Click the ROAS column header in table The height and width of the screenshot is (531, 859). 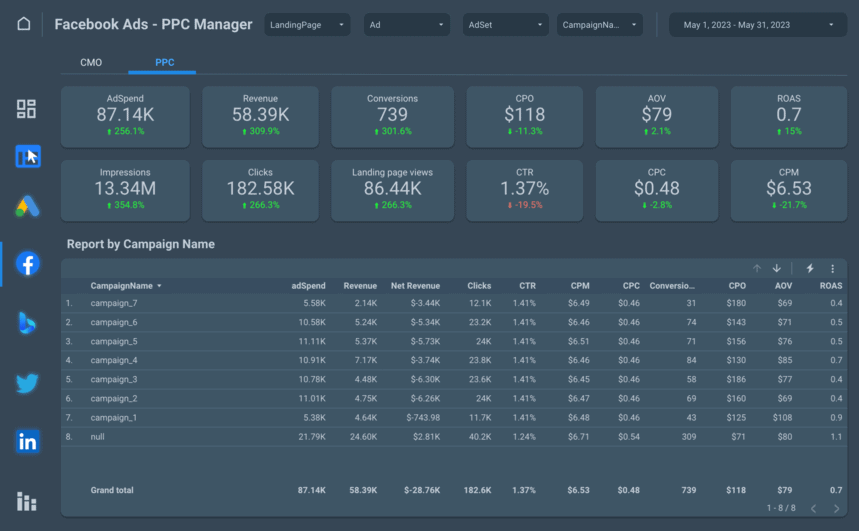831,286
